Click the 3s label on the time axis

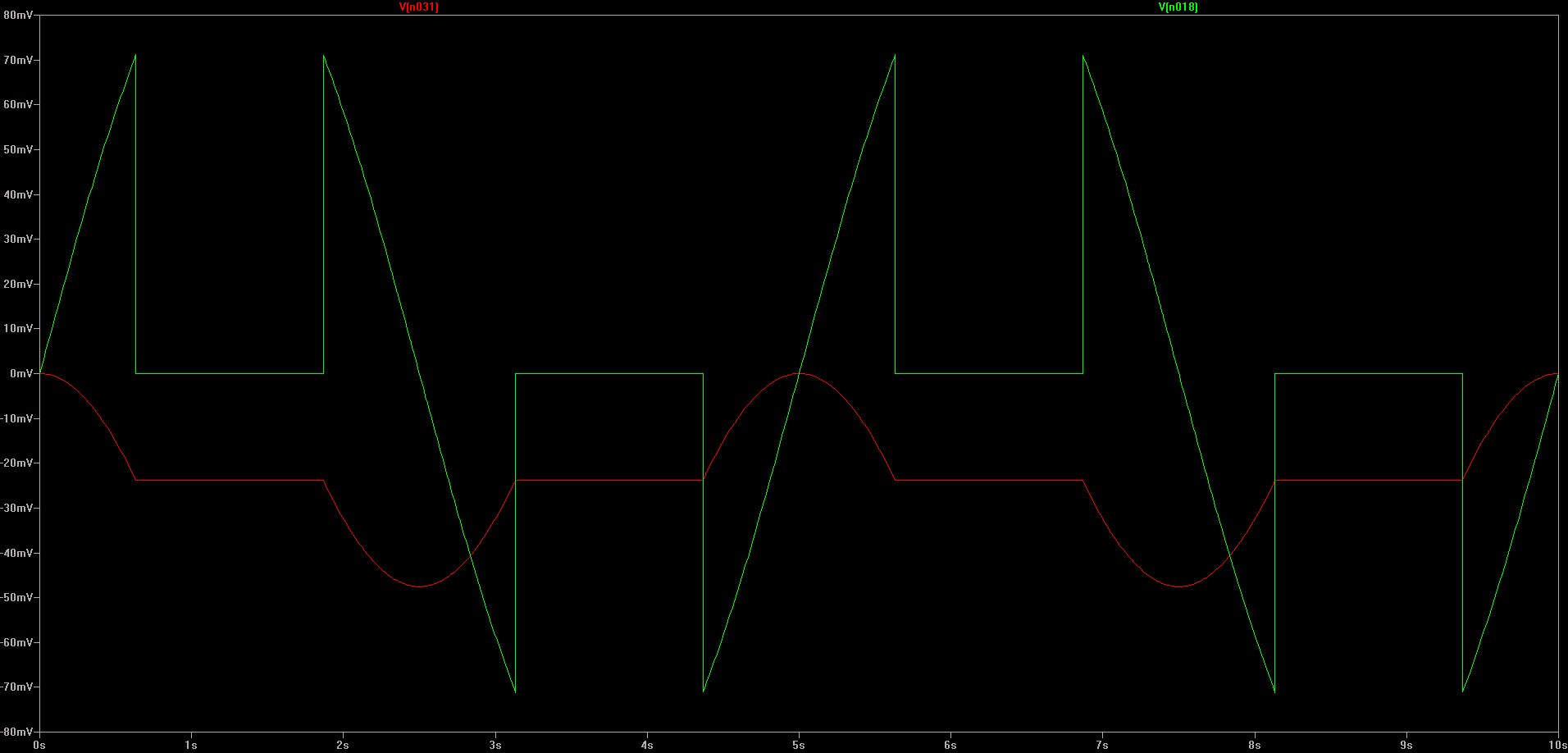pos(495,745)
